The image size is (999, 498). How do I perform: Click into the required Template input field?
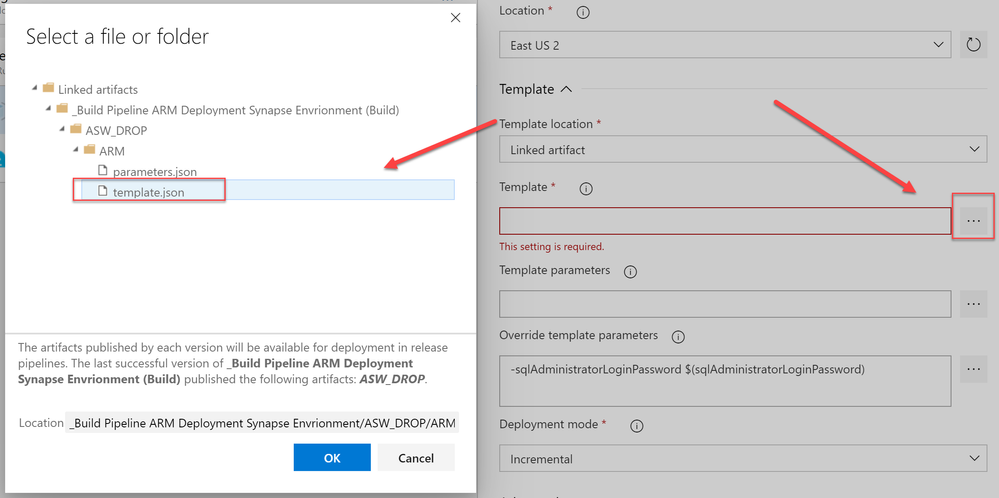tap(725, 221)
